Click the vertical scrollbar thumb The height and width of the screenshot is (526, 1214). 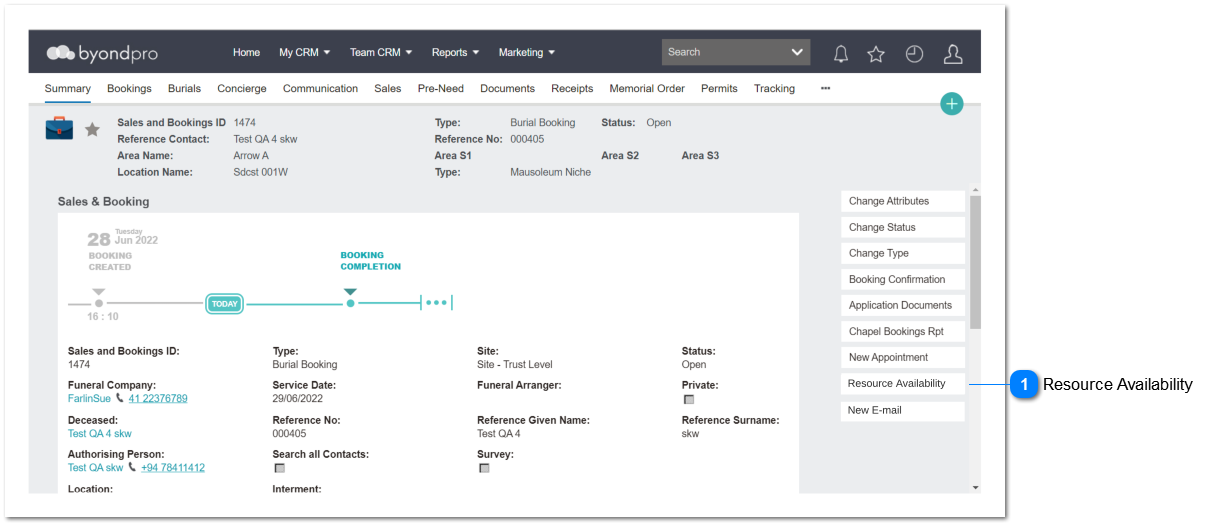tap(976, 262)
